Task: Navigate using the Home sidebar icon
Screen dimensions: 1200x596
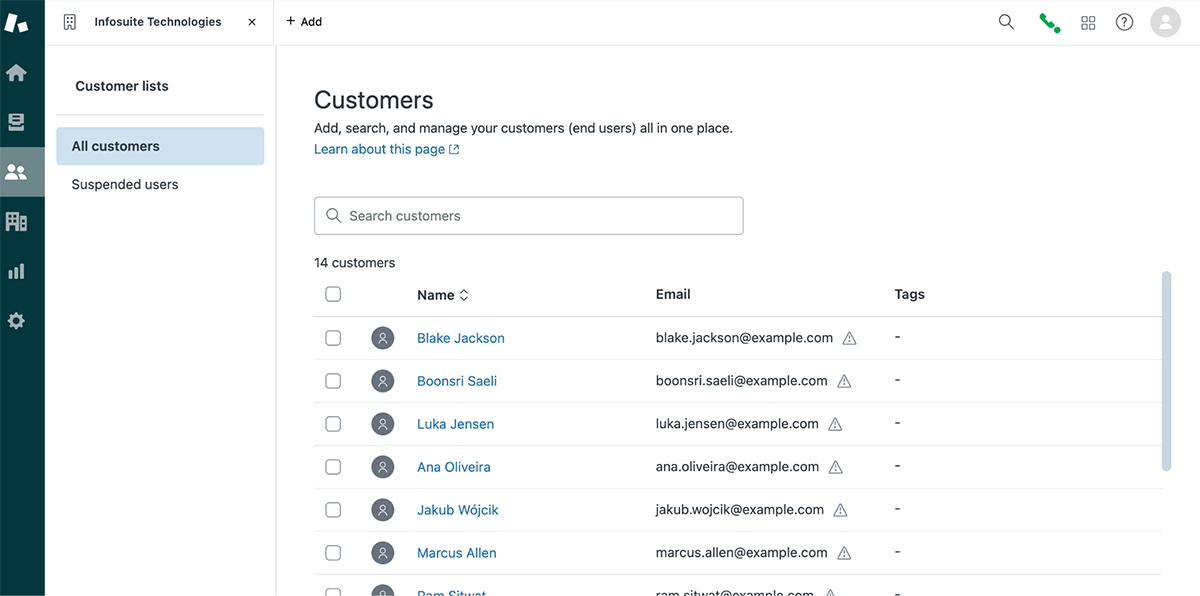Action: point(21,71)
